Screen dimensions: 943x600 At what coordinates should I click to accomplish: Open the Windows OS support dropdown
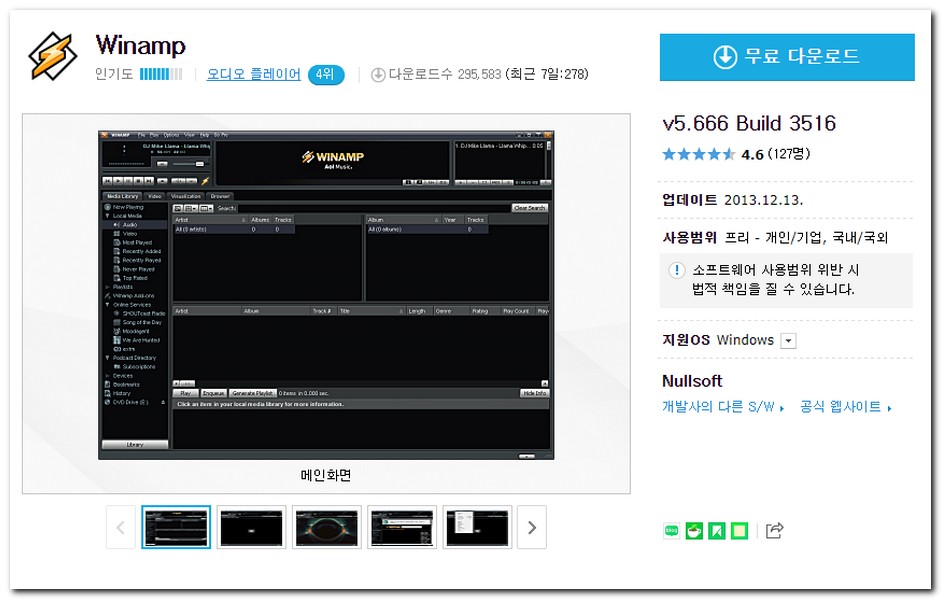(x=786, y=340)
